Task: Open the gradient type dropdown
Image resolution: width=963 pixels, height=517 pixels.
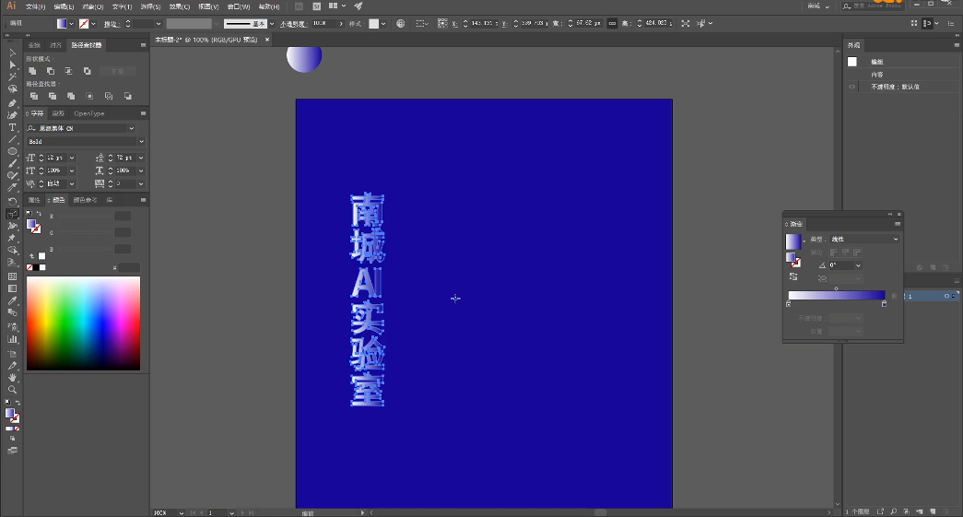Action: coord(865,239)
